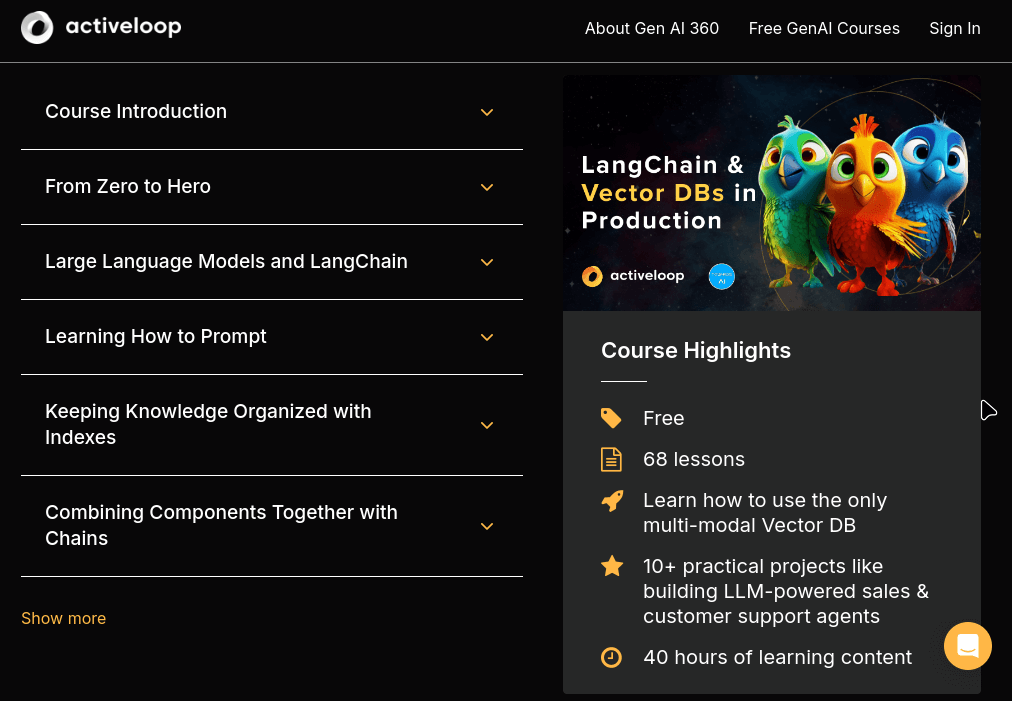Open the chat support bubble icon
This screenshot has height=701, width=1012.
coord(967,646)
